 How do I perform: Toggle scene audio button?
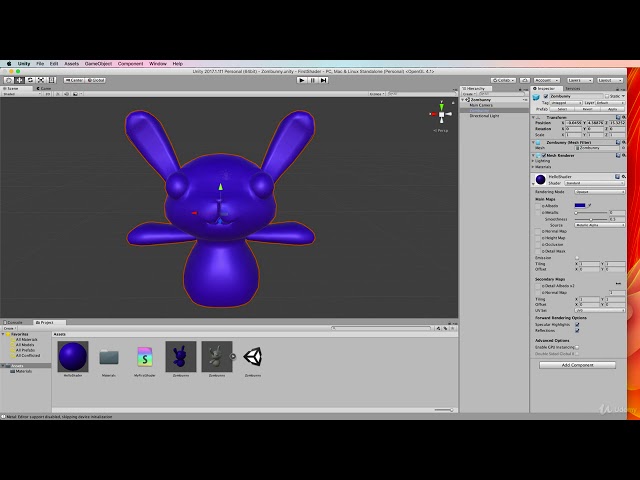click(x=66, y=94)
